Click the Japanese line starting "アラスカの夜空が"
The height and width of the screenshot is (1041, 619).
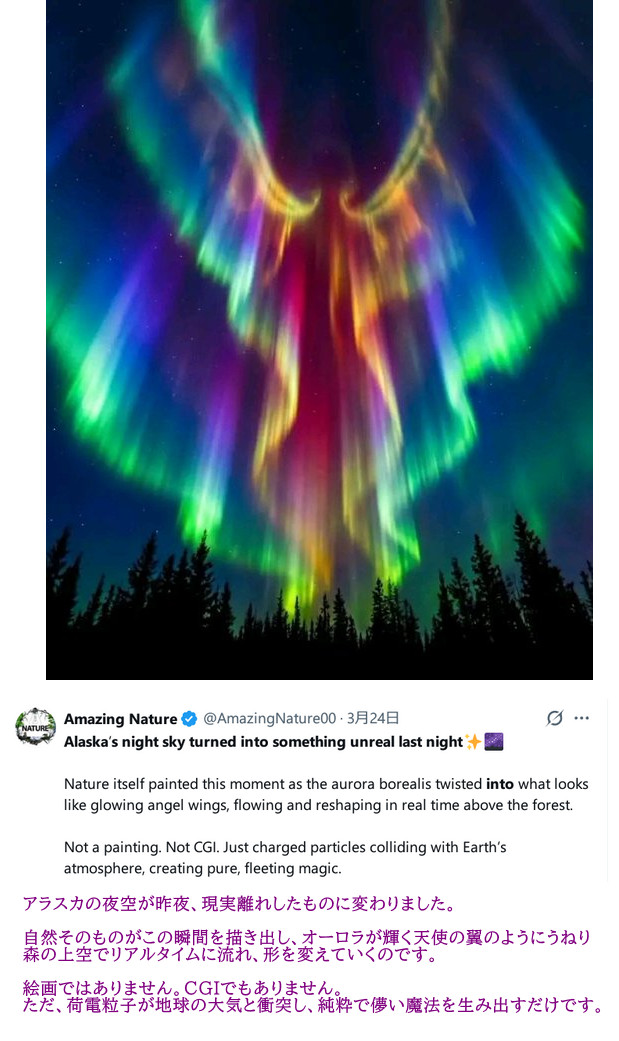[x=238, y=905]
